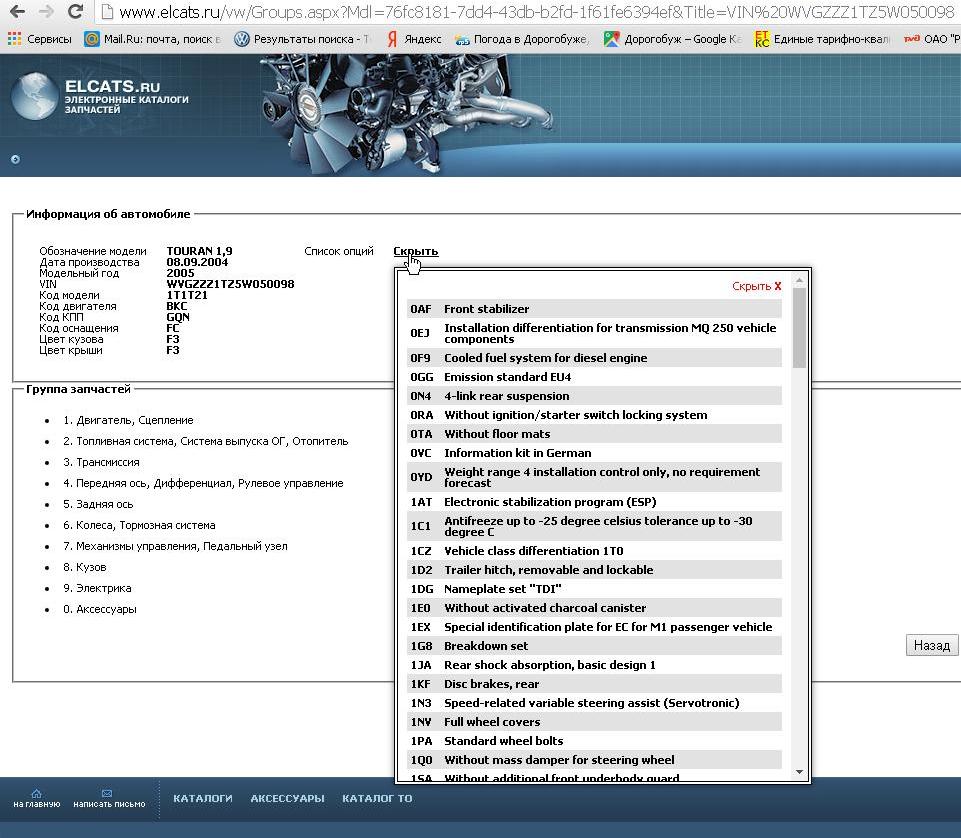Click the browser Forward arrow

pos(46,11)
